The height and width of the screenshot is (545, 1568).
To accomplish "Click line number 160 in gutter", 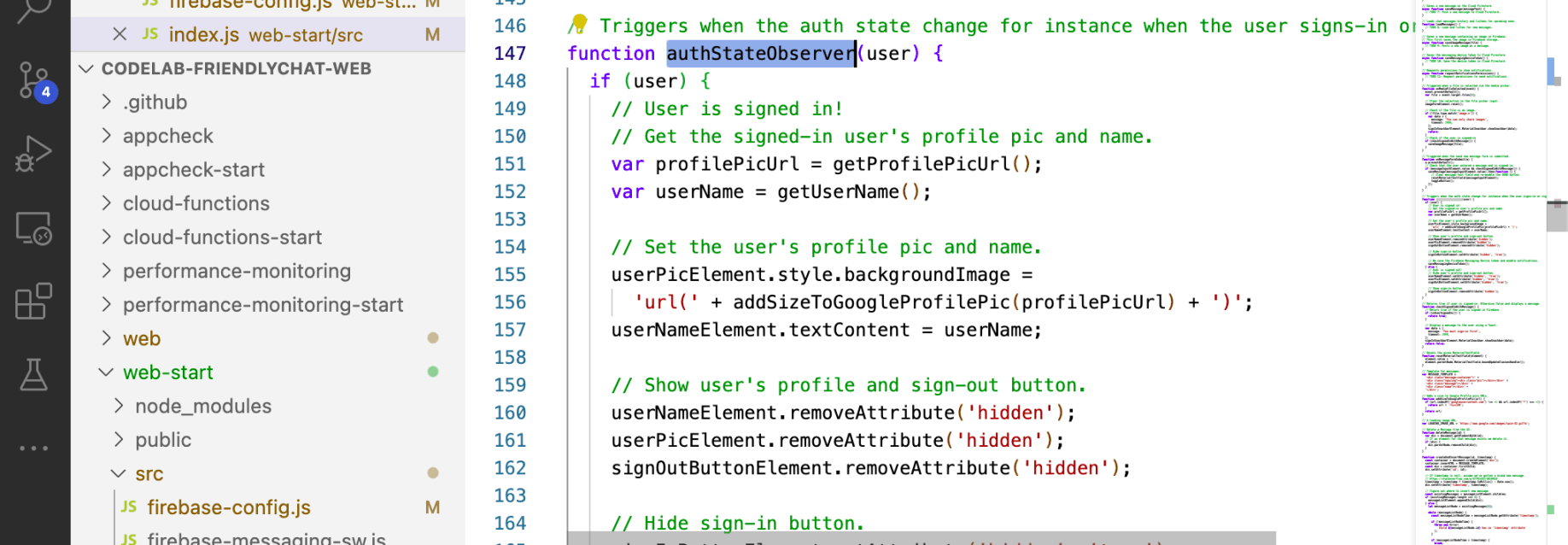I will 510,413.
